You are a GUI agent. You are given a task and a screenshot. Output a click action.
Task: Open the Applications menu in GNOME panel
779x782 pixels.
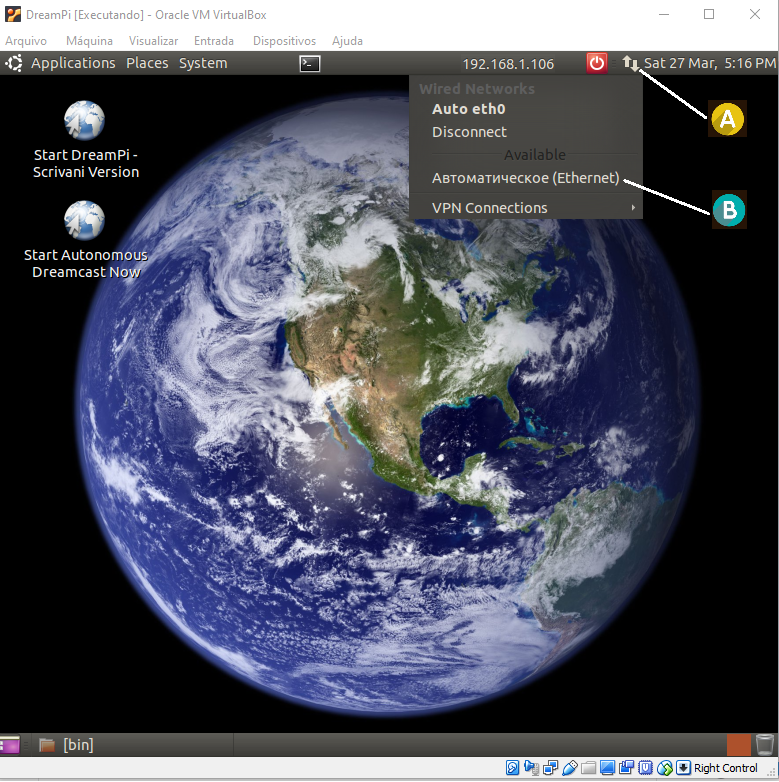click(x=73, y=63)
